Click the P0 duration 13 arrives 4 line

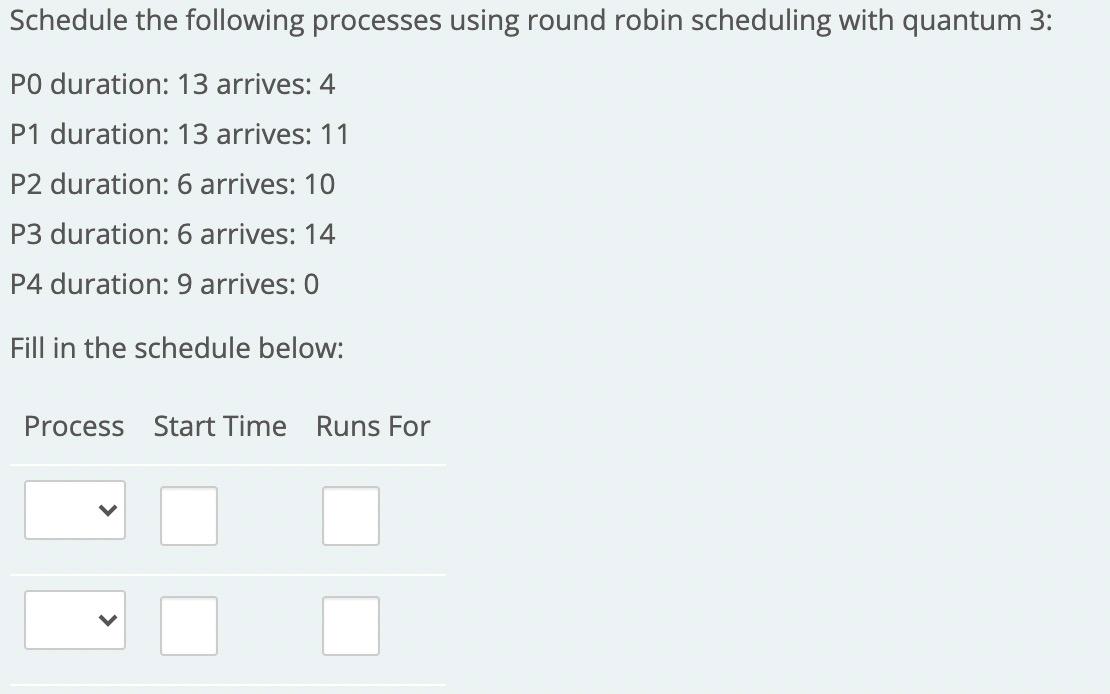tap(173, 84)
